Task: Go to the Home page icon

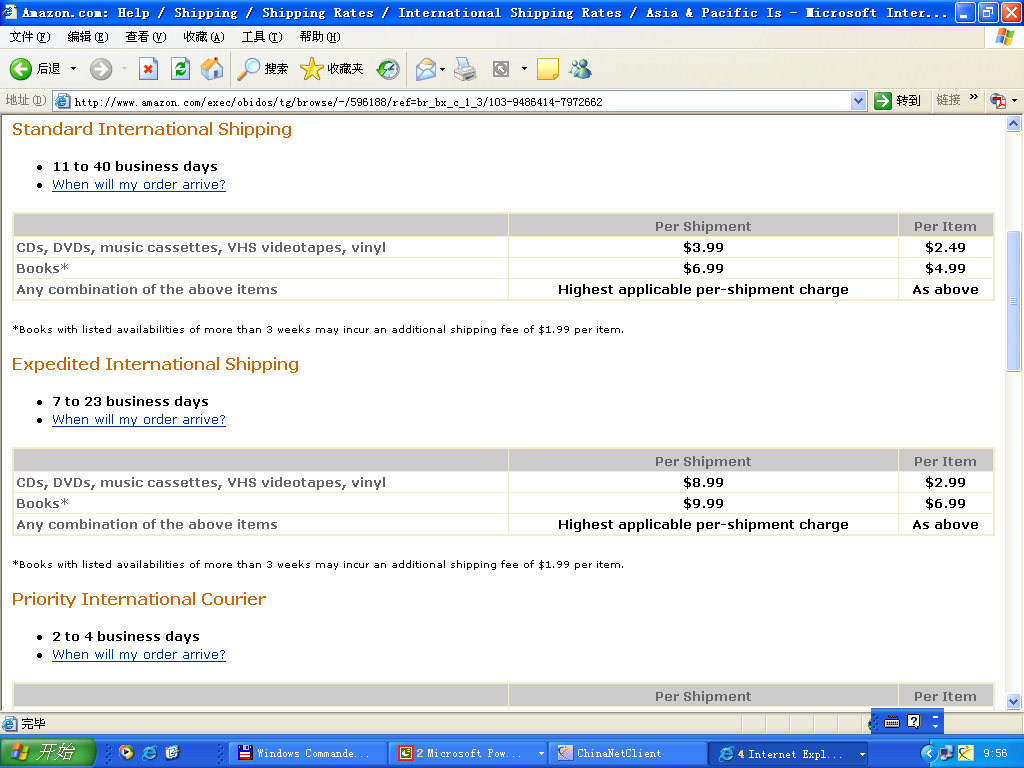Action: tap(212, 69)
